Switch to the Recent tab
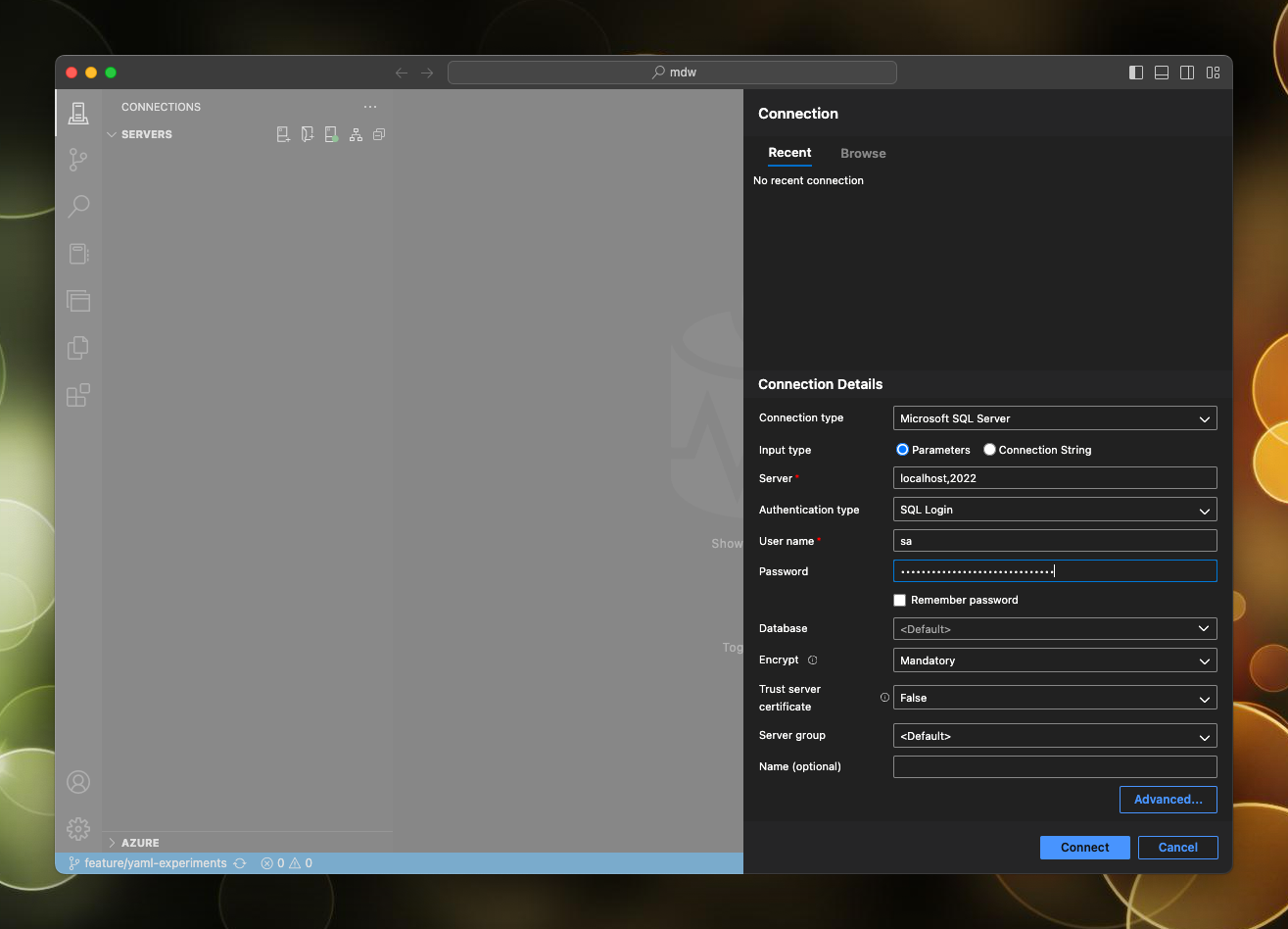 (x=789, y=153)
